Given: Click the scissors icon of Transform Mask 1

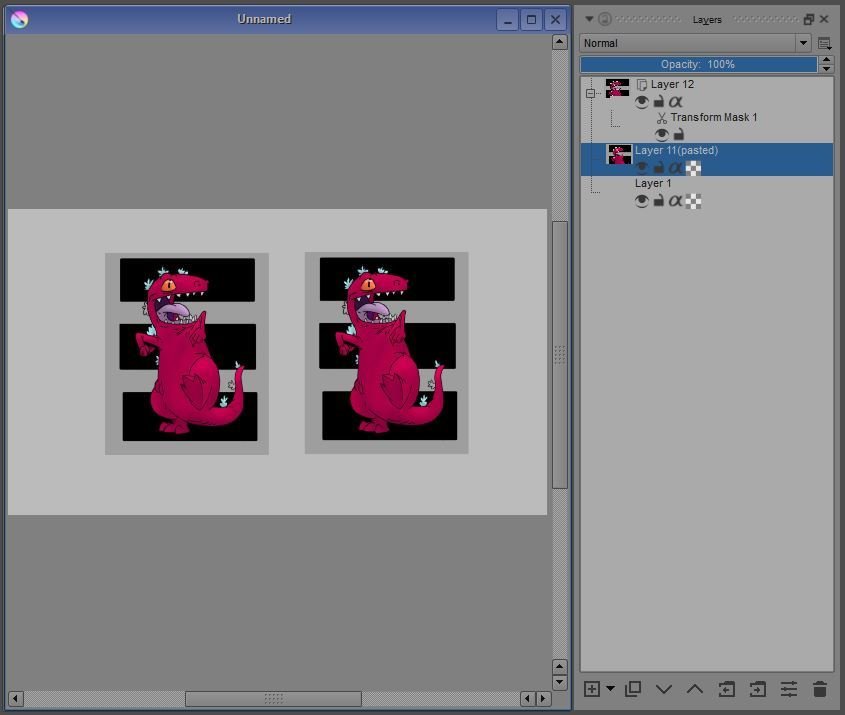Looking at the screenshot, I should coord(662,117).
